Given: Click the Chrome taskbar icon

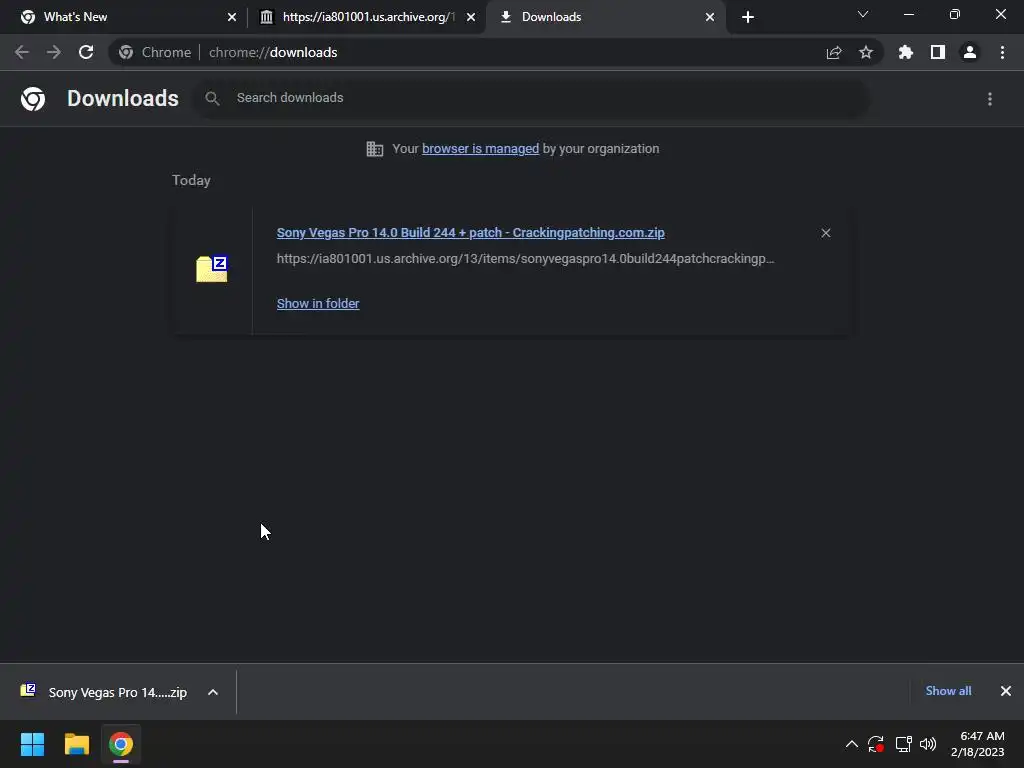Looking at the screenshot, I should click(121, 744).
